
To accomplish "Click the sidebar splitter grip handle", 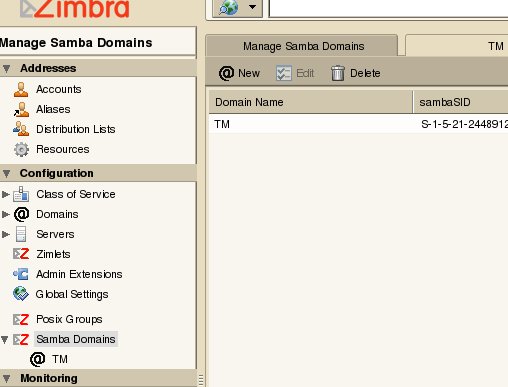I will (x=201, y=380).
